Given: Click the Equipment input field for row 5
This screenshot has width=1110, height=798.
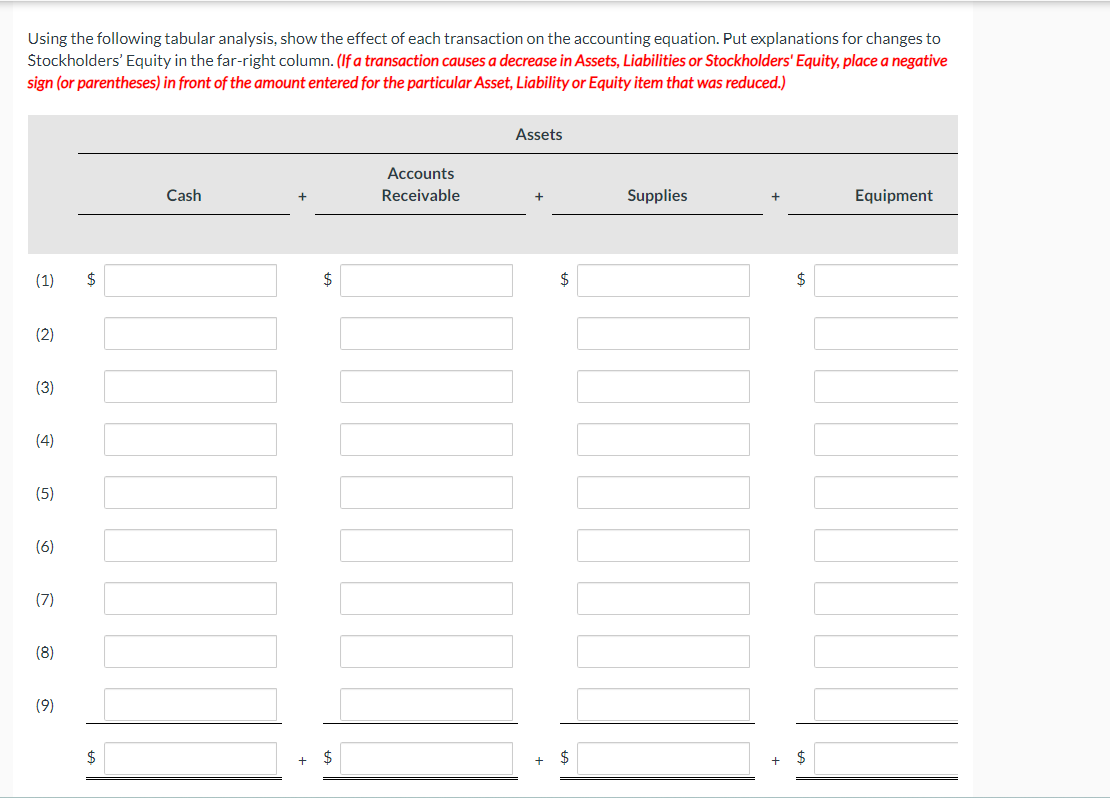Looking at the screenshot, I should coord(890,492).
